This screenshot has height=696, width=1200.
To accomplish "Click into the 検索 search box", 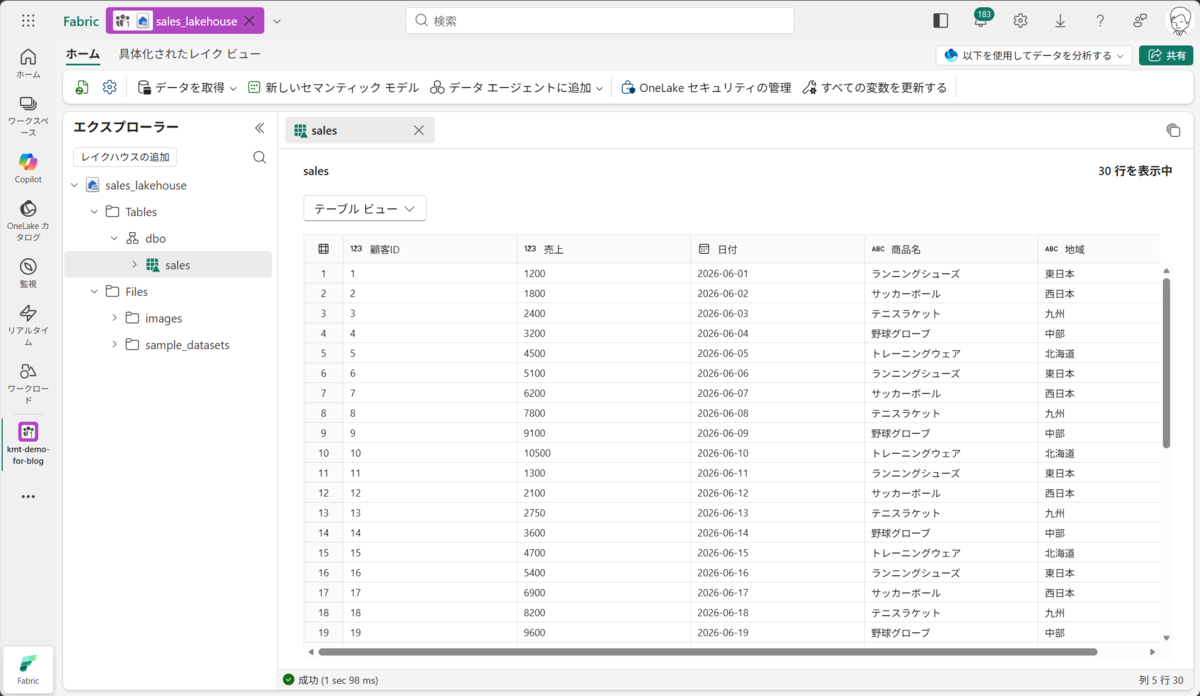I will click(600, 21).
